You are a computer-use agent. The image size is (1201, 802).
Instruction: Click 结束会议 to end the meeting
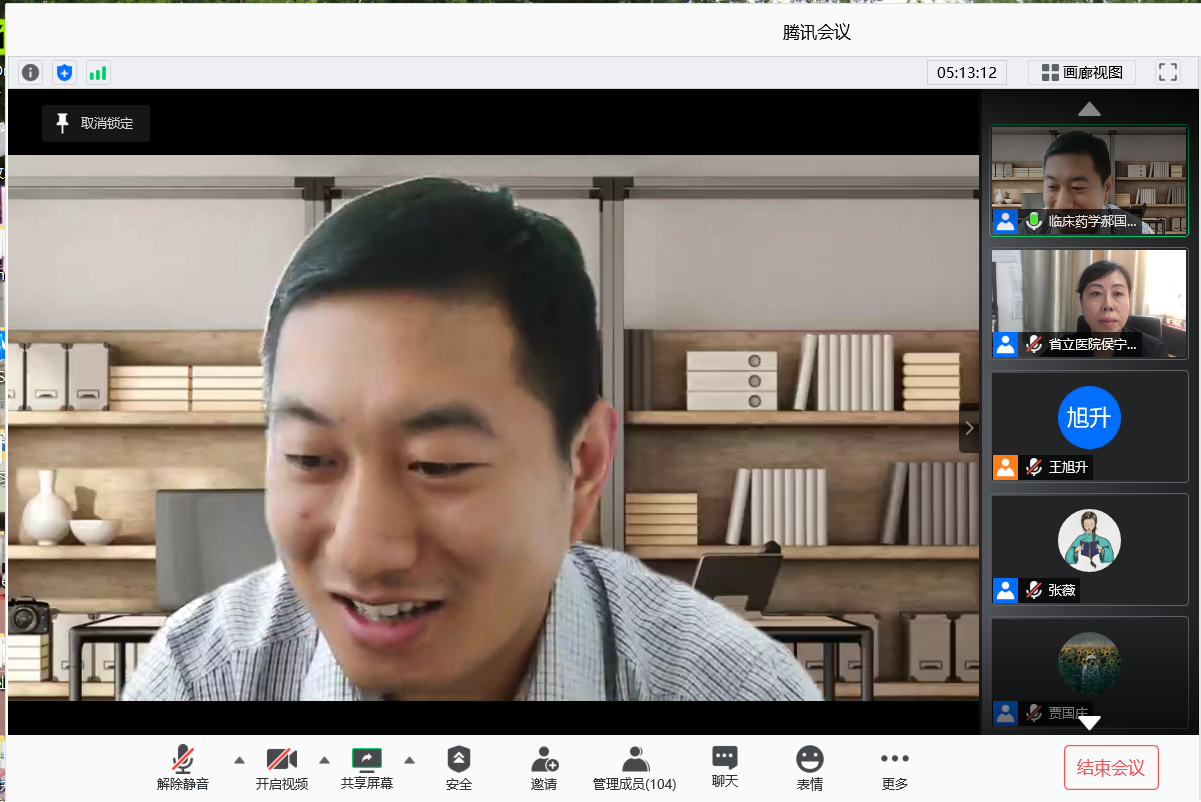pos(1110,767)
